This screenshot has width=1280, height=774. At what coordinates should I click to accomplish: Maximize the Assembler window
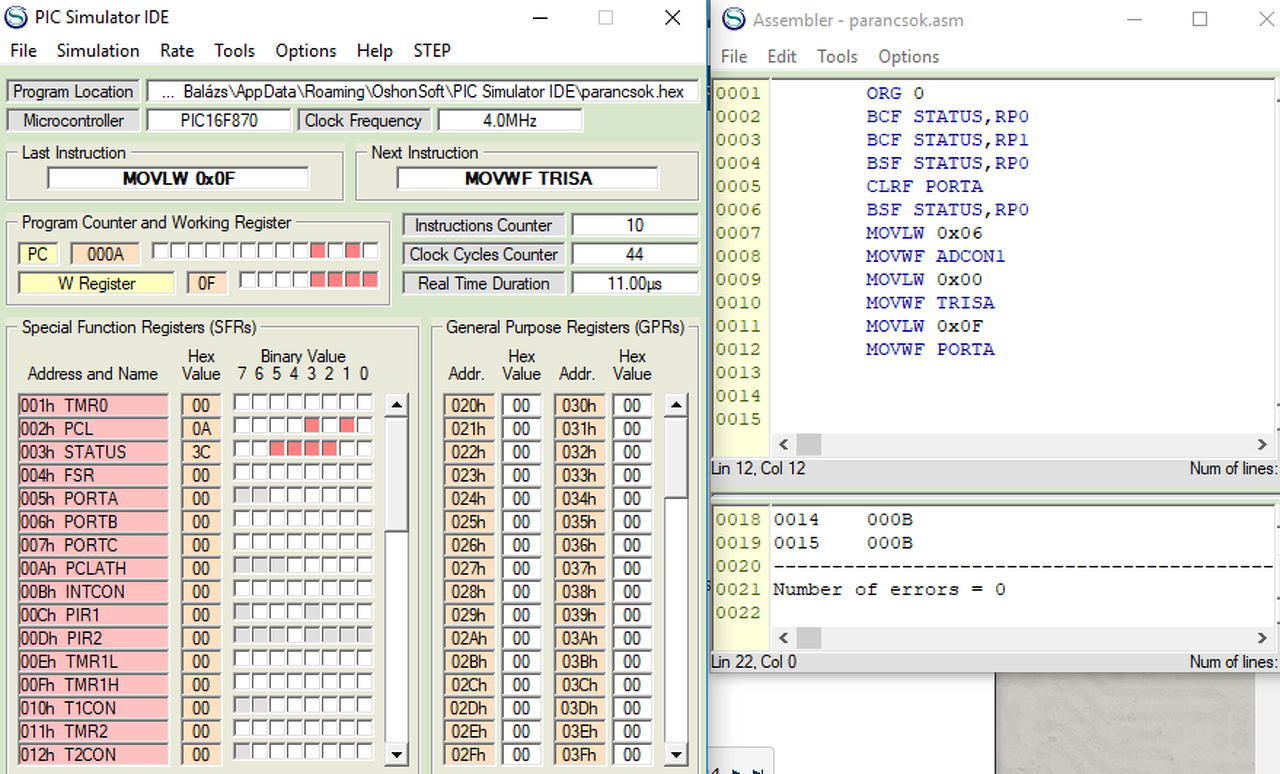pos(1200,20)
